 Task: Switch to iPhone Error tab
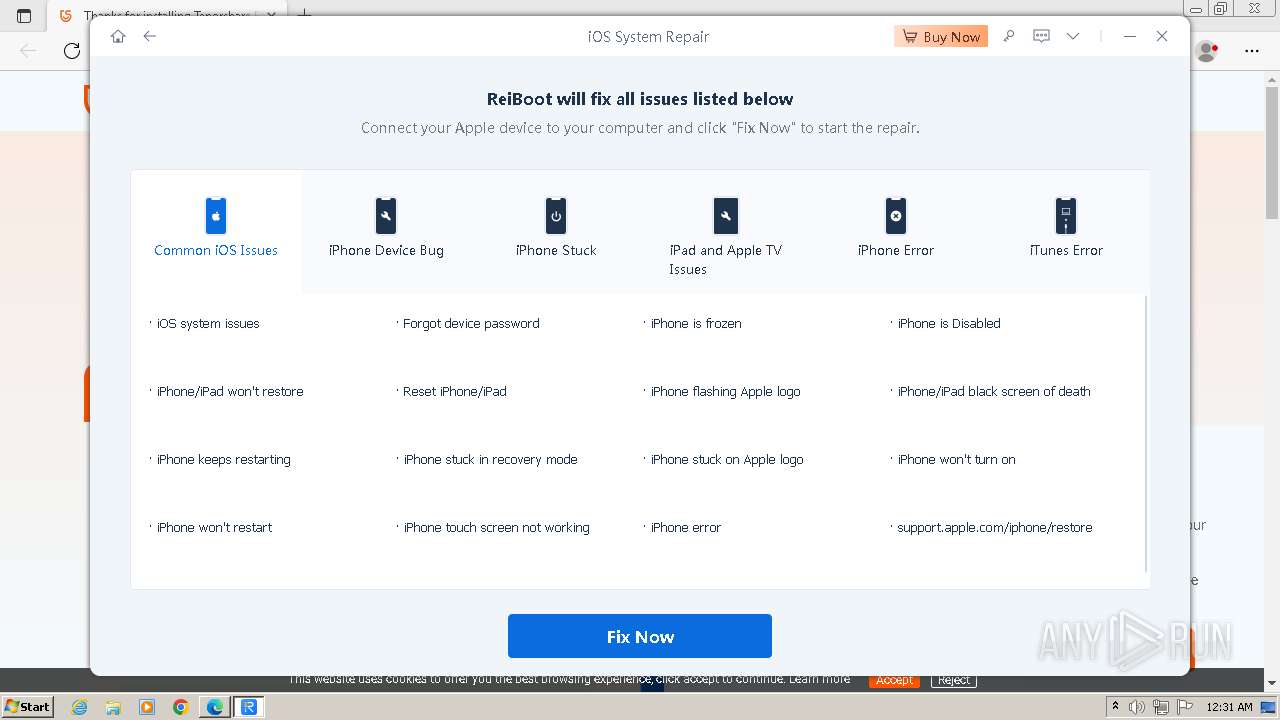click(896, 231)
